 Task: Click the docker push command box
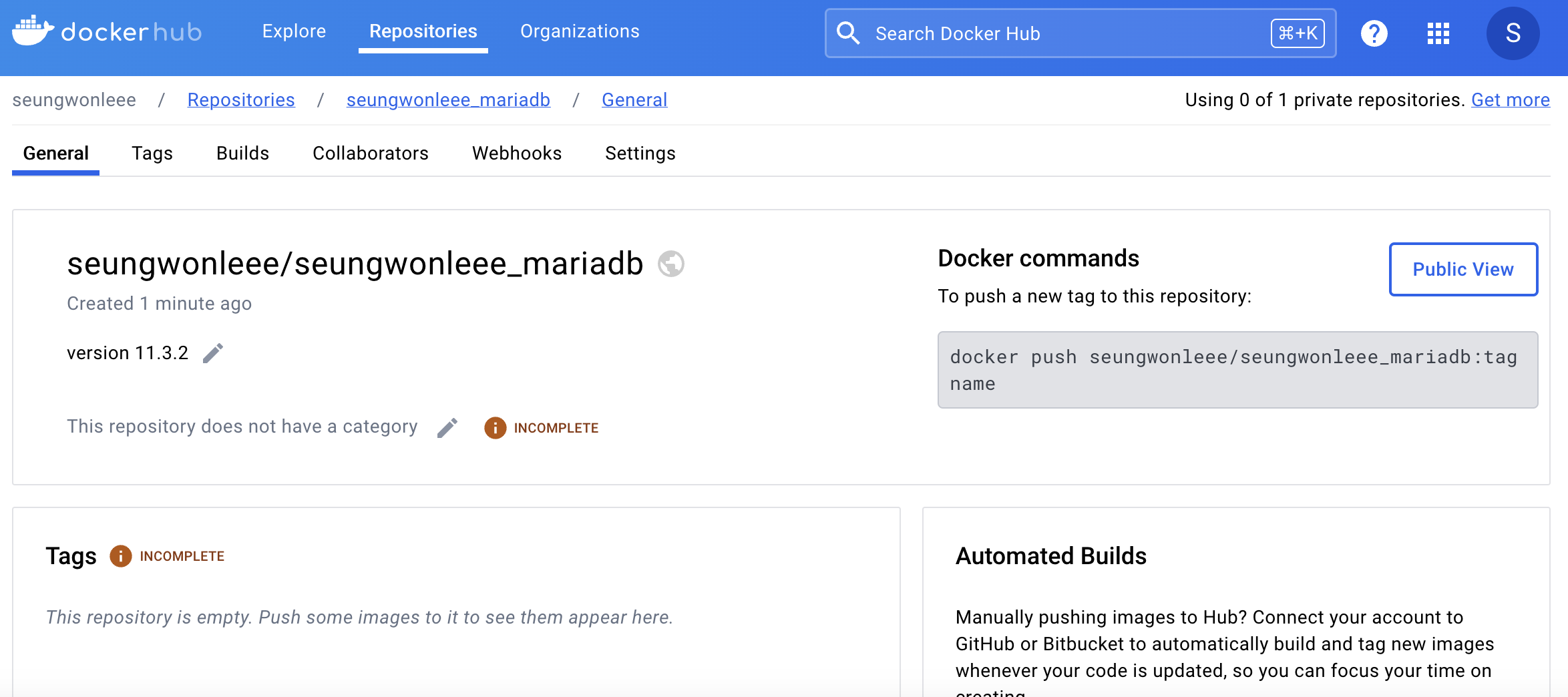tap(1237, 370)
